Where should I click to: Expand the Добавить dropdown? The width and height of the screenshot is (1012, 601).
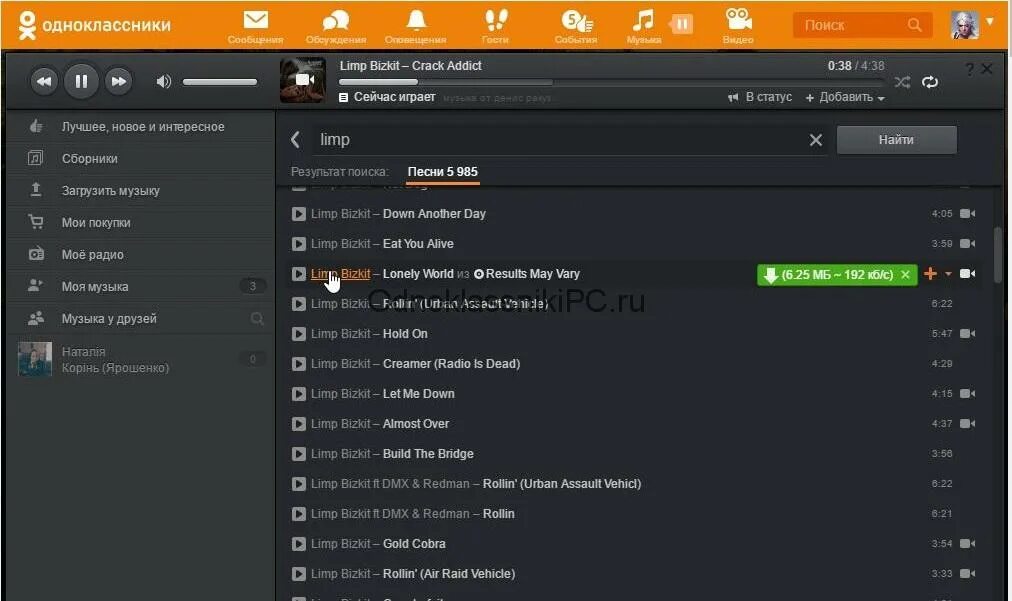(x=845, y=97)
